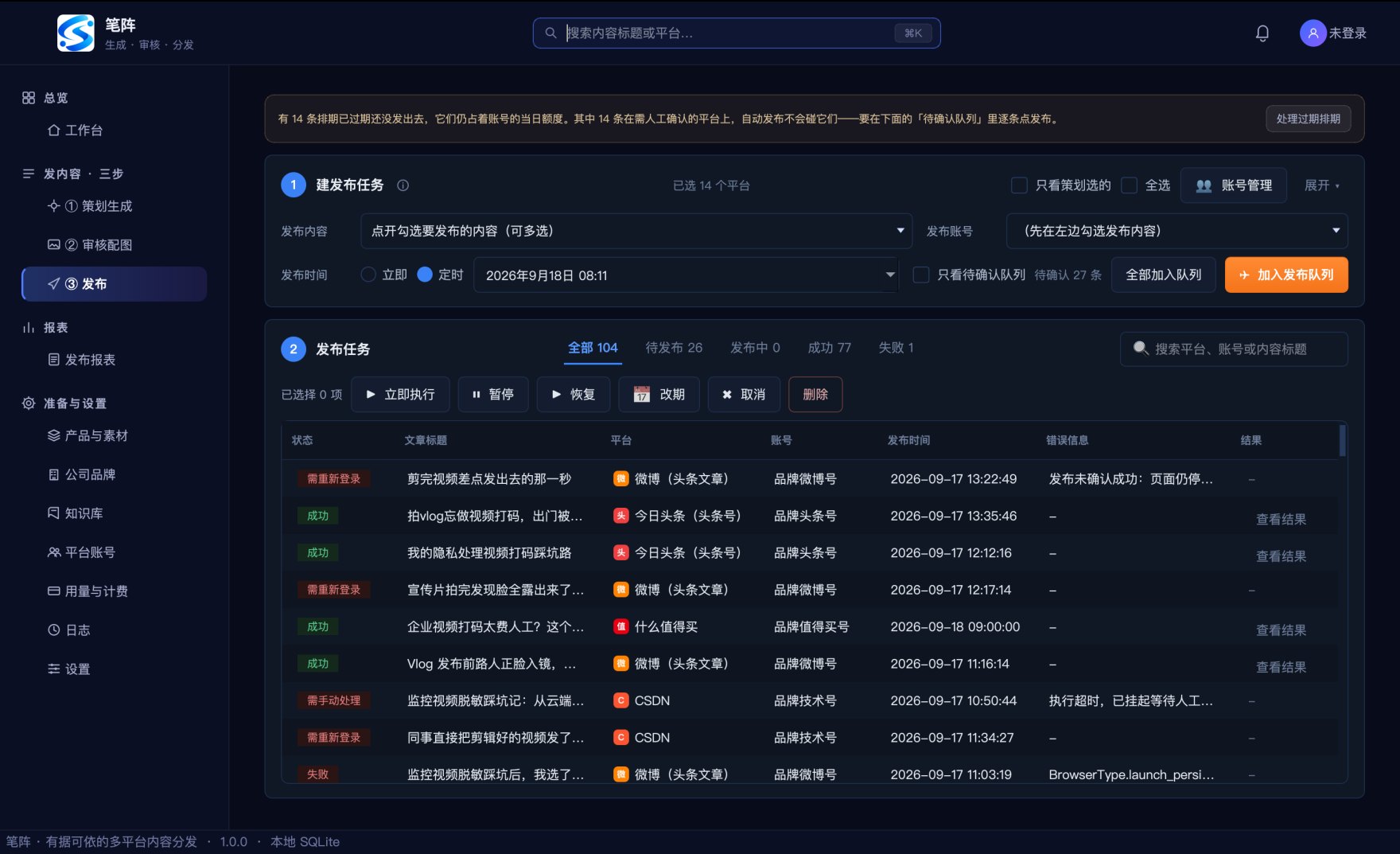
Task: Click the 发布时间 column header
Action: [x=908, y=440]
